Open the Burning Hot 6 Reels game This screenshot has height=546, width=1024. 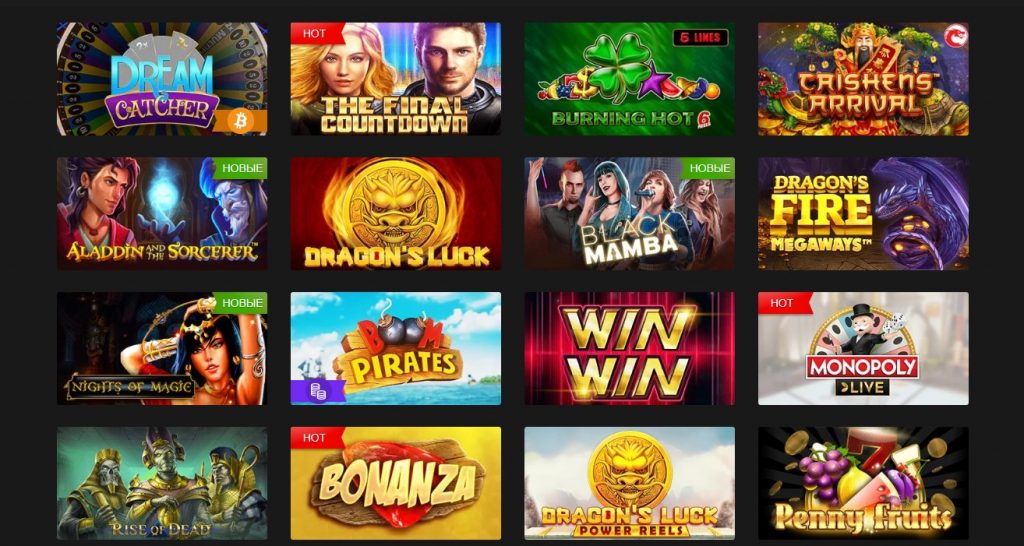tap(630, 79)
